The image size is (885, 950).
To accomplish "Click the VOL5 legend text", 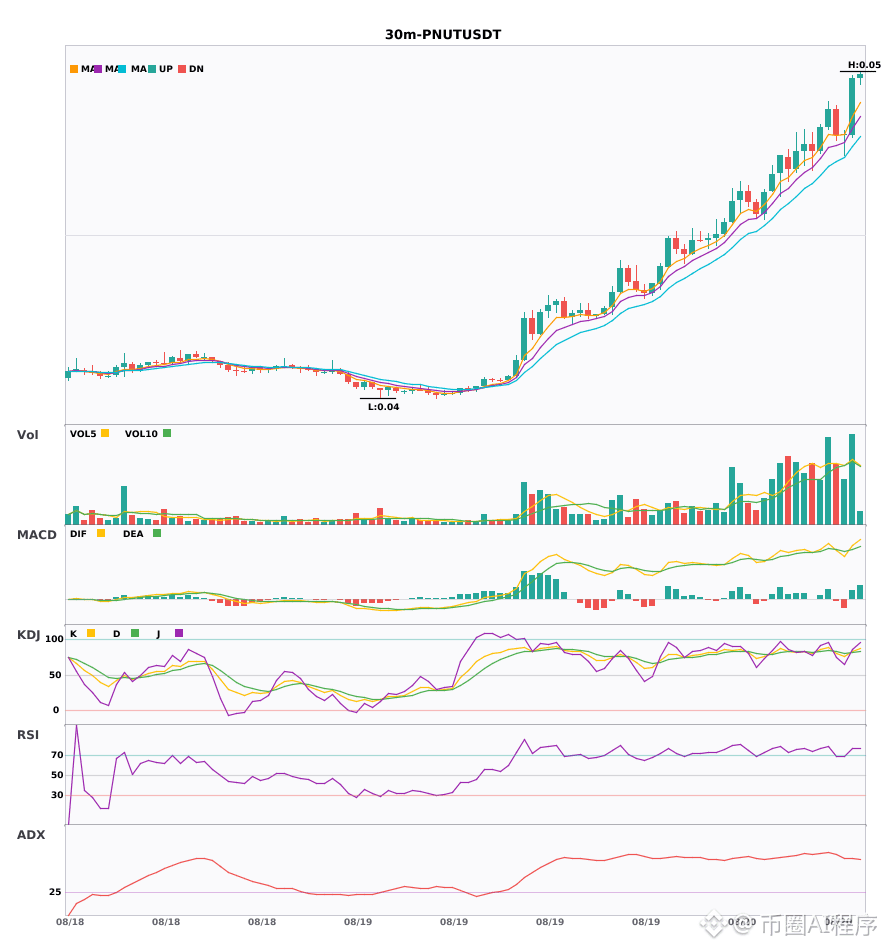I will coord(83,434).
